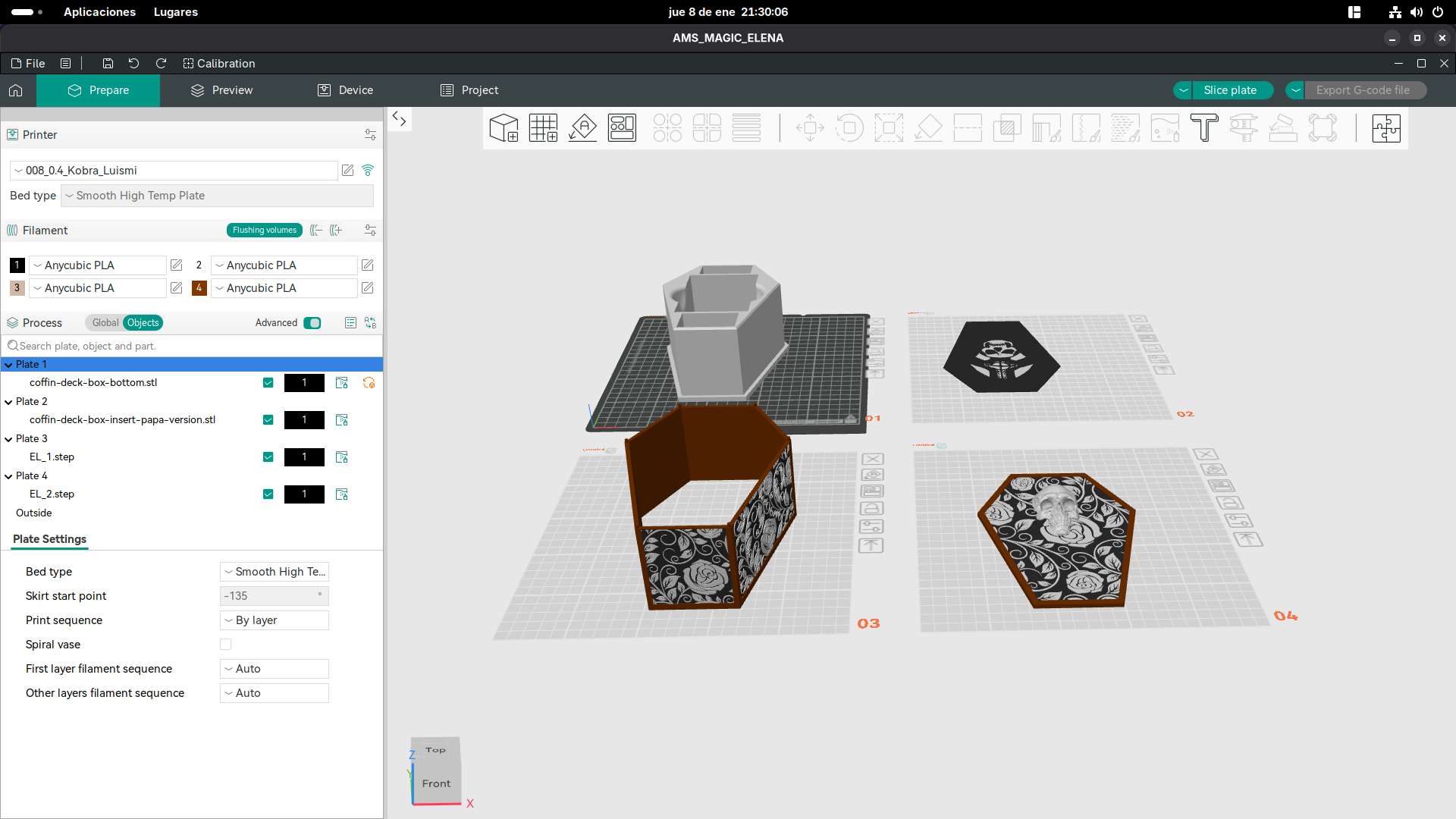1456x819 pixels.
Task: Click the Save project icon
Action: [x=108, y=64]
